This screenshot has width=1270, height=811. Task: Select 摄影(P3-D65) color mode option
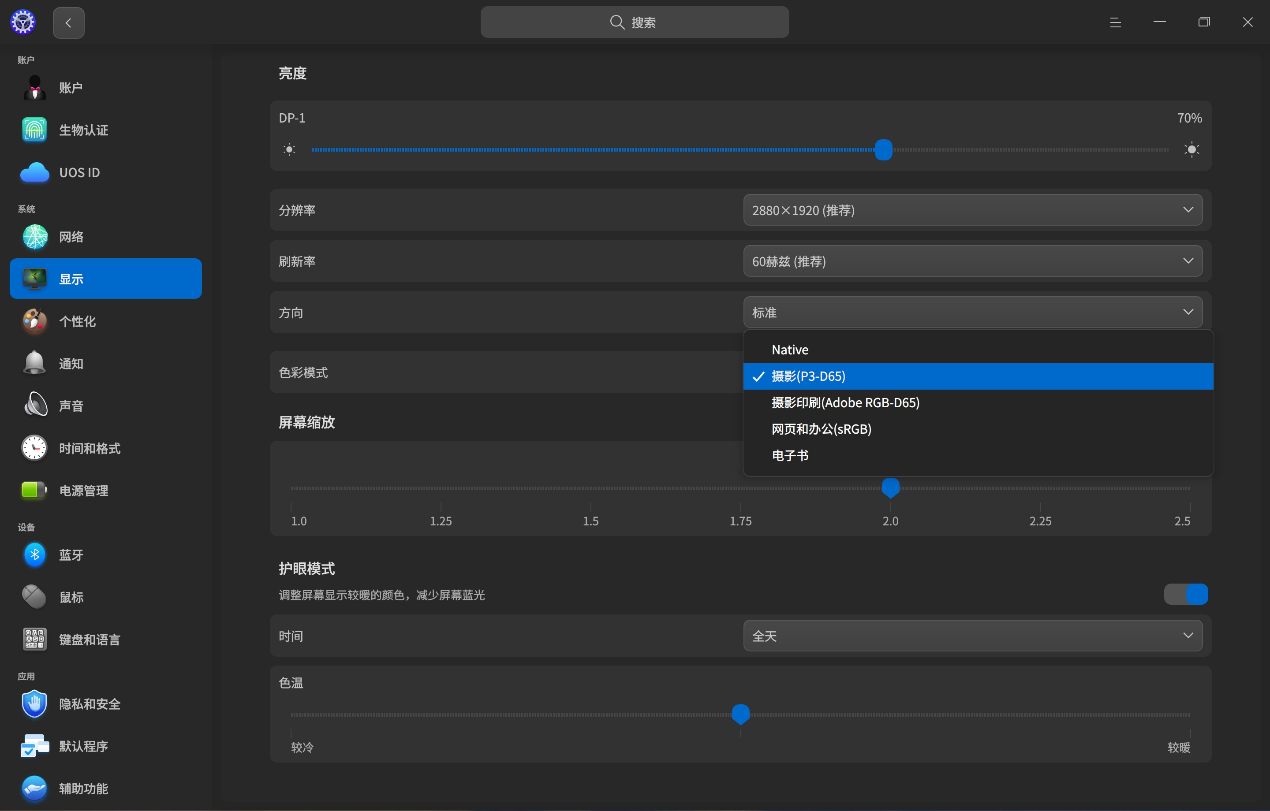tap(978, 376)
